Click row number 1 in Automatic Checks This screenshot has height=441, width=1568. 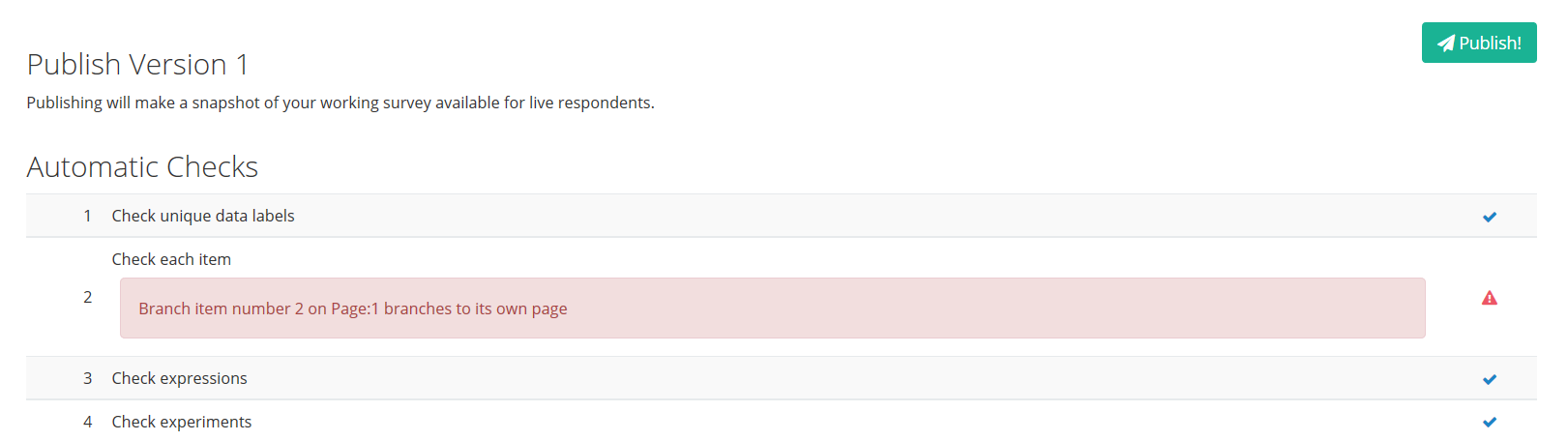[87, 216]
